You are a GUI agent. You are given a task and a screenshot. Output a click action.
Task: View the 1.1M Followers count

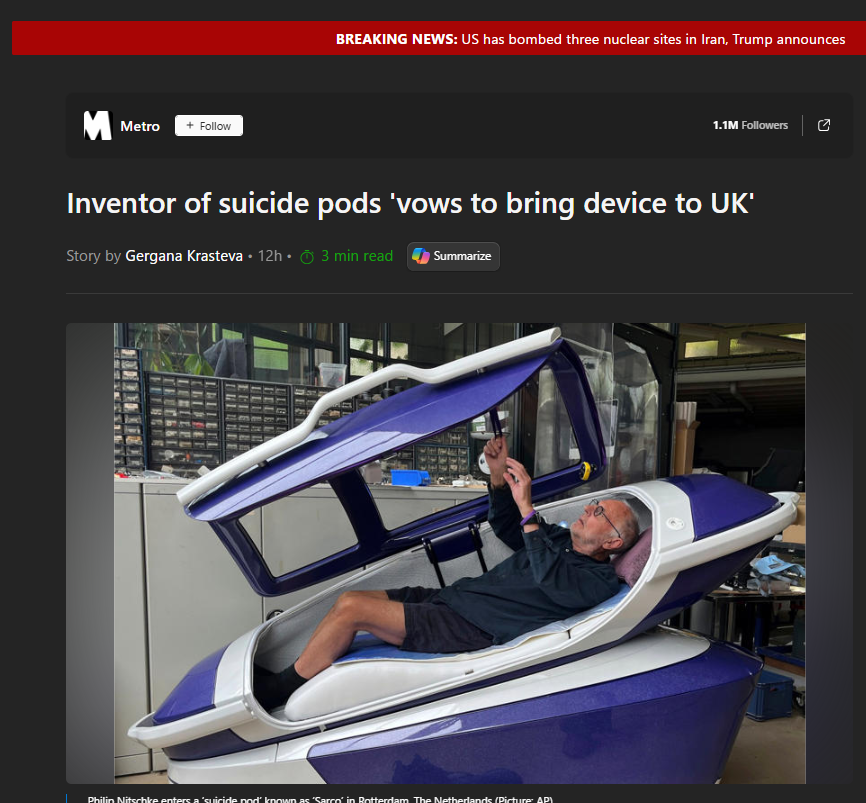(750, 125)
